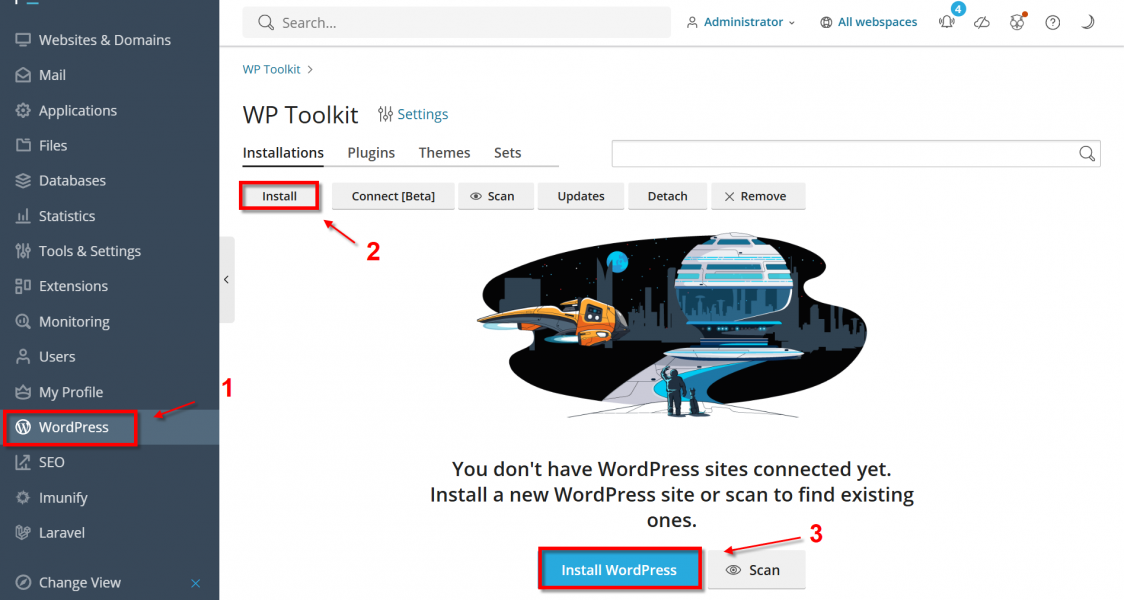
Task: Collapse the sidebar with arrow handle
Action: 227,280
